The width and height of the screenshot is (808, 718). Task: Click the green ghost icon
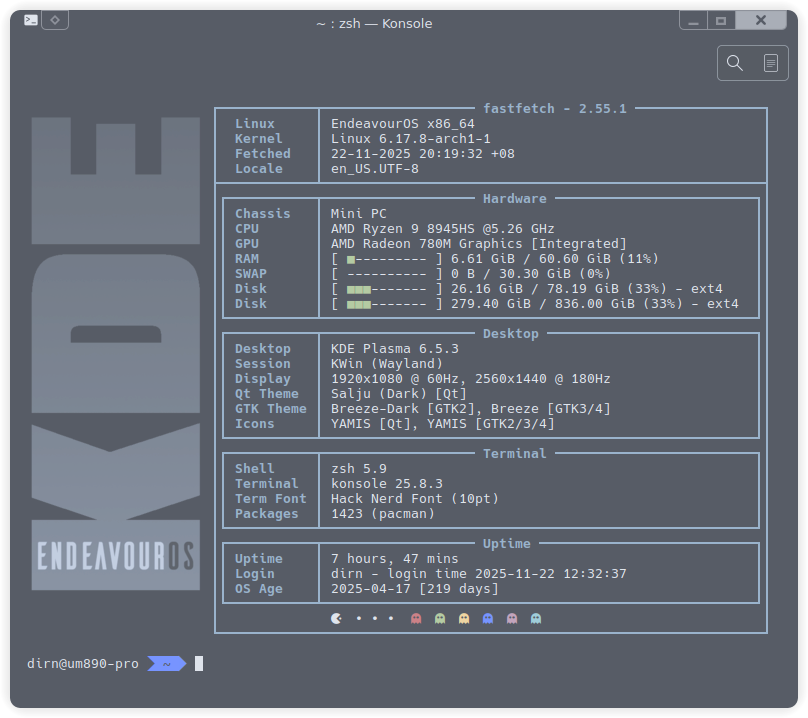440,618
